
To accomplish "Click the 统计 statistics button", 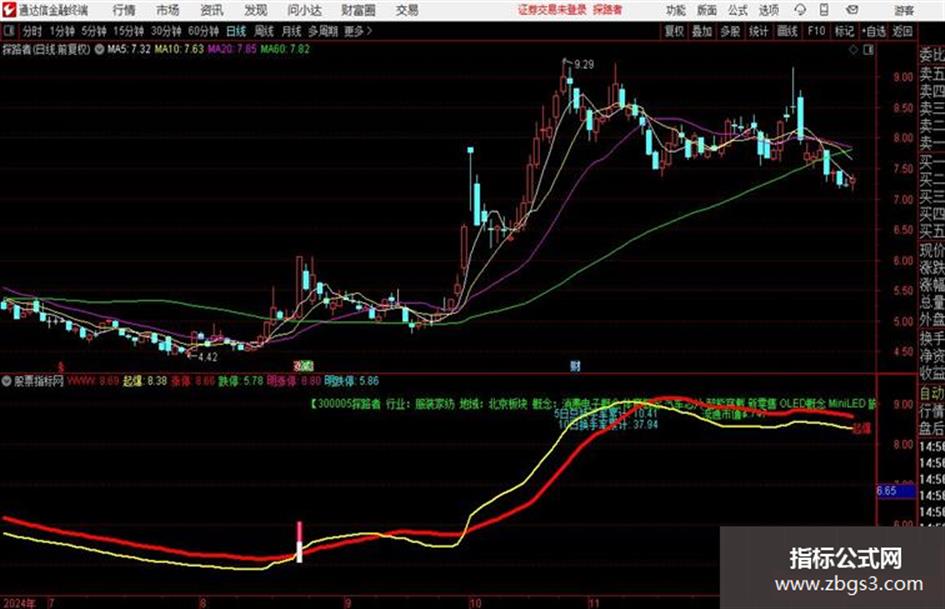I will [759, 31].
